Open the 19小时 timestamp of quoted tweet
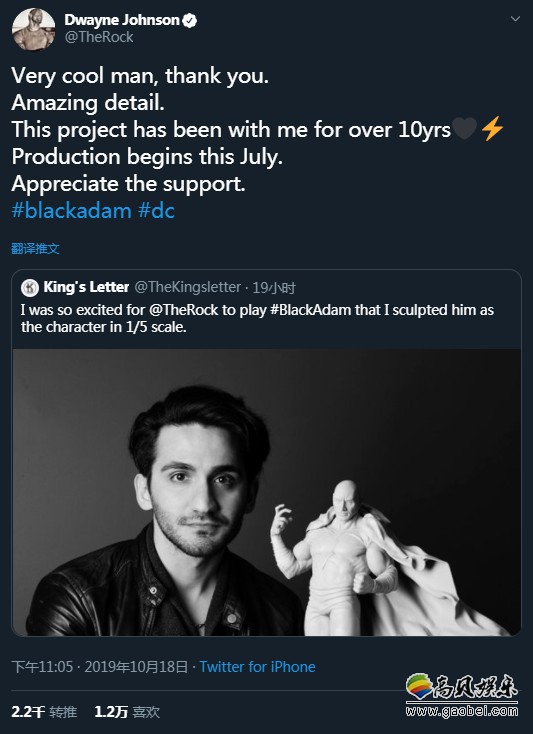This screenshot has height=734, width=533. pos(274,287)
